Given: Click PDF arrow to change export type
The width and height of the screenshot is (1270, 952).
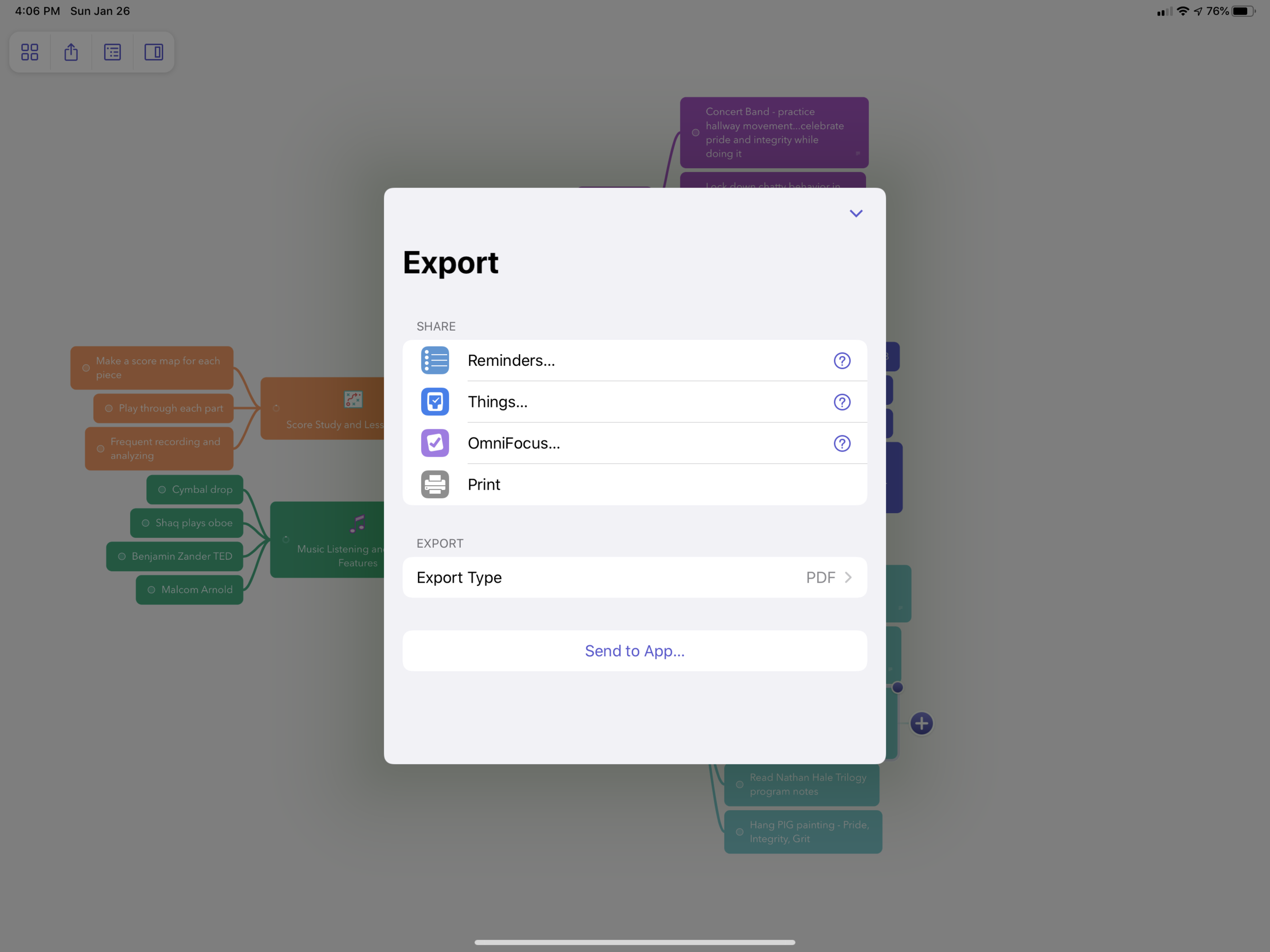Looking at the screenshot, I should click(847, 576).
